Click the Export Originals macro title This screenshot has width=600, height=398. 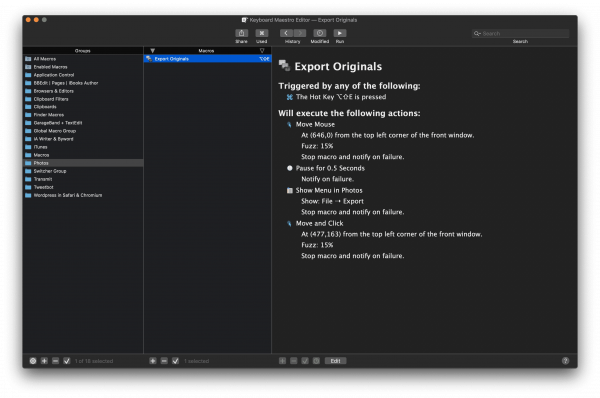(338, 67)
